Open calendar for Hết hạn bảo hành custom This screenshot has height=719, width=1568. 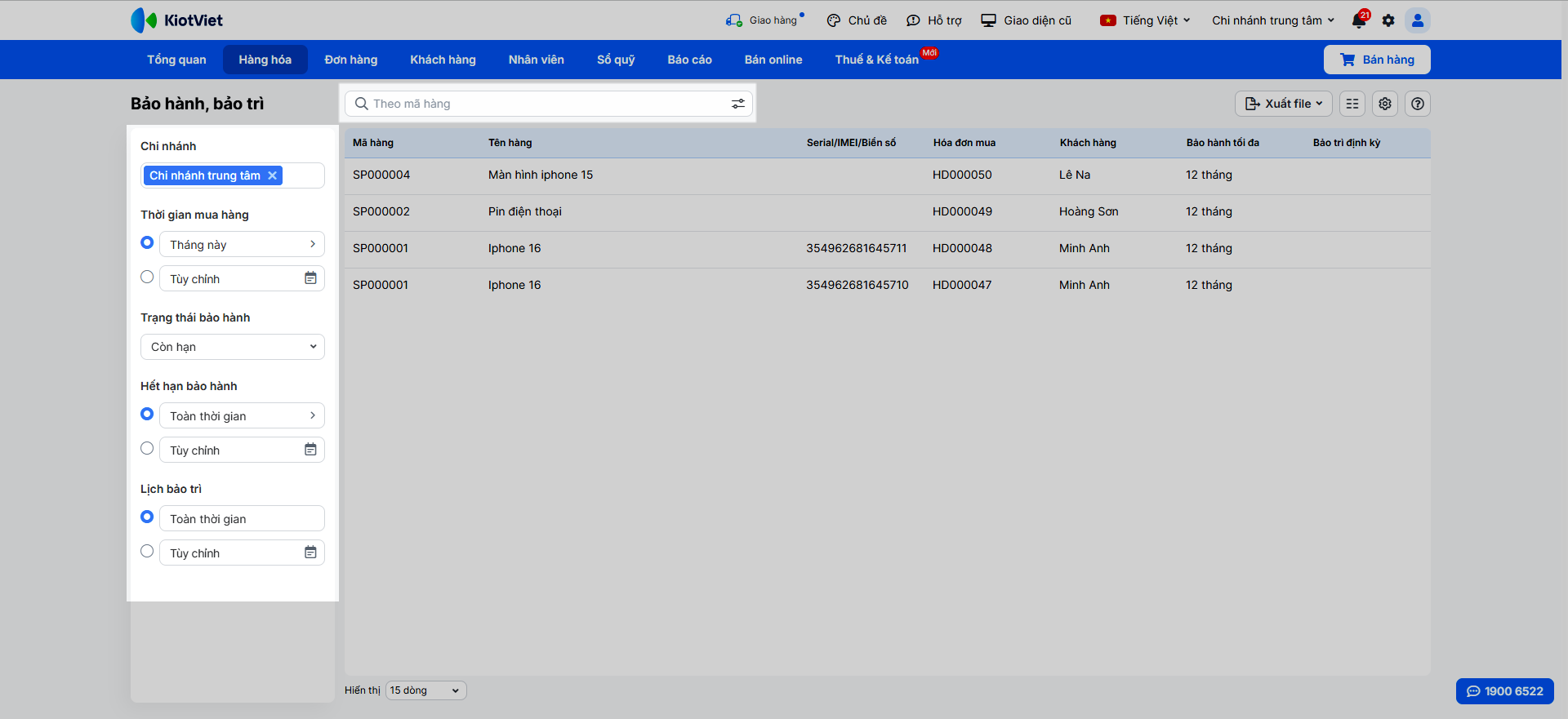pyautogui.click(x=310, y=450)
